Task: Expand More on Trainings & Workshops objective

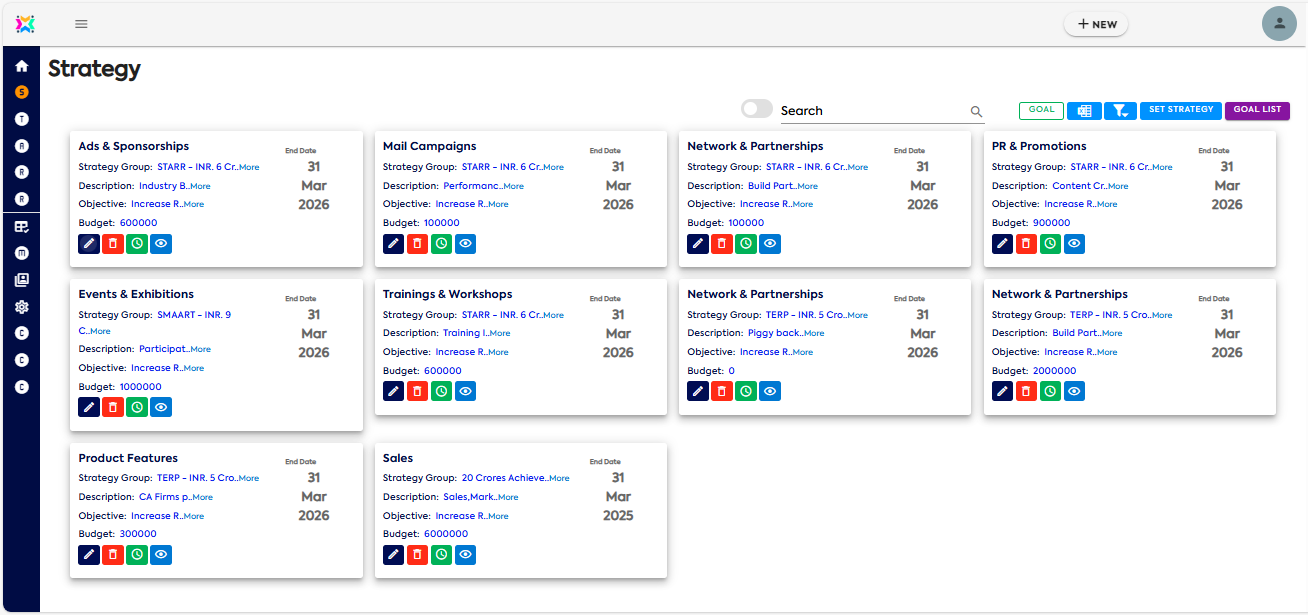Action: pyautogui.click(x=498, y=353)
